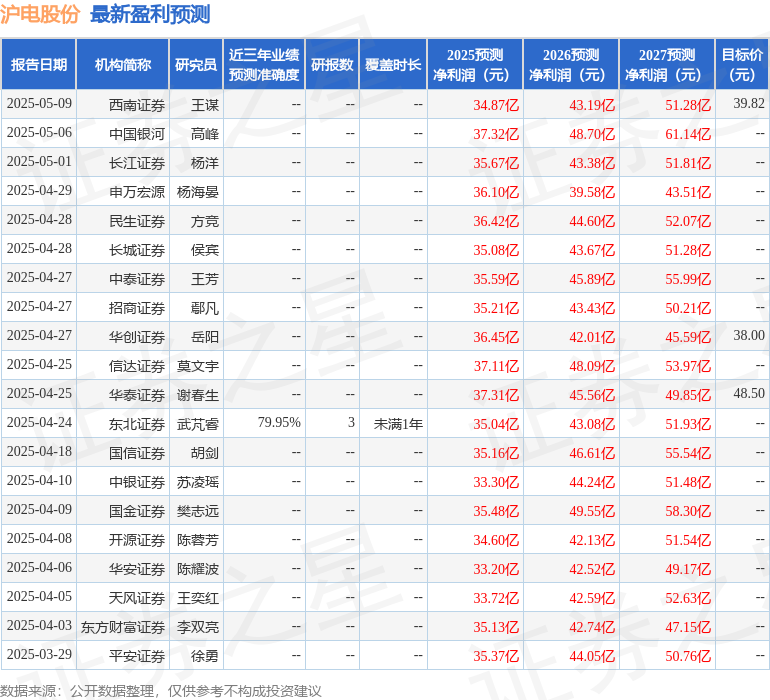Click the 44.05亿 2026 forecast value
The height and width of the screenshot is (700, 770).
(x=592, y=656)
